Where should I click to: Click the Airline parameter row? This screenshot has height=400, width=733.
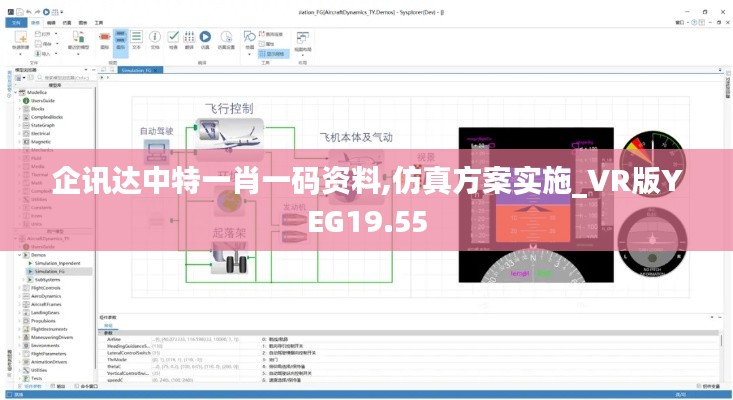pyautogui.click(x=411, y=339)
